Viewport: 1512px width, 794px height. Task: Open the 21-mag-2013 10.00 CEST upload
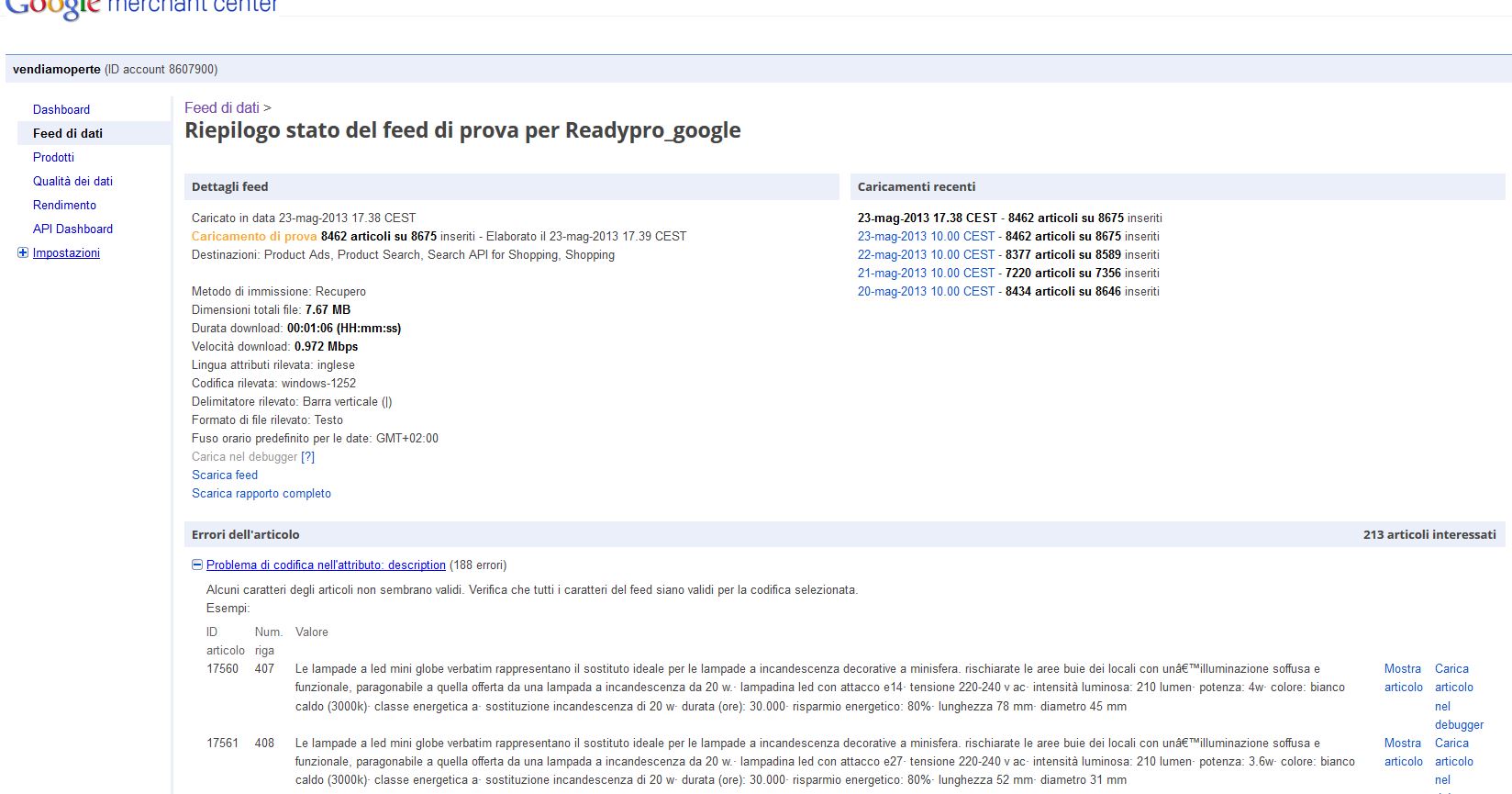click(926, 273)
